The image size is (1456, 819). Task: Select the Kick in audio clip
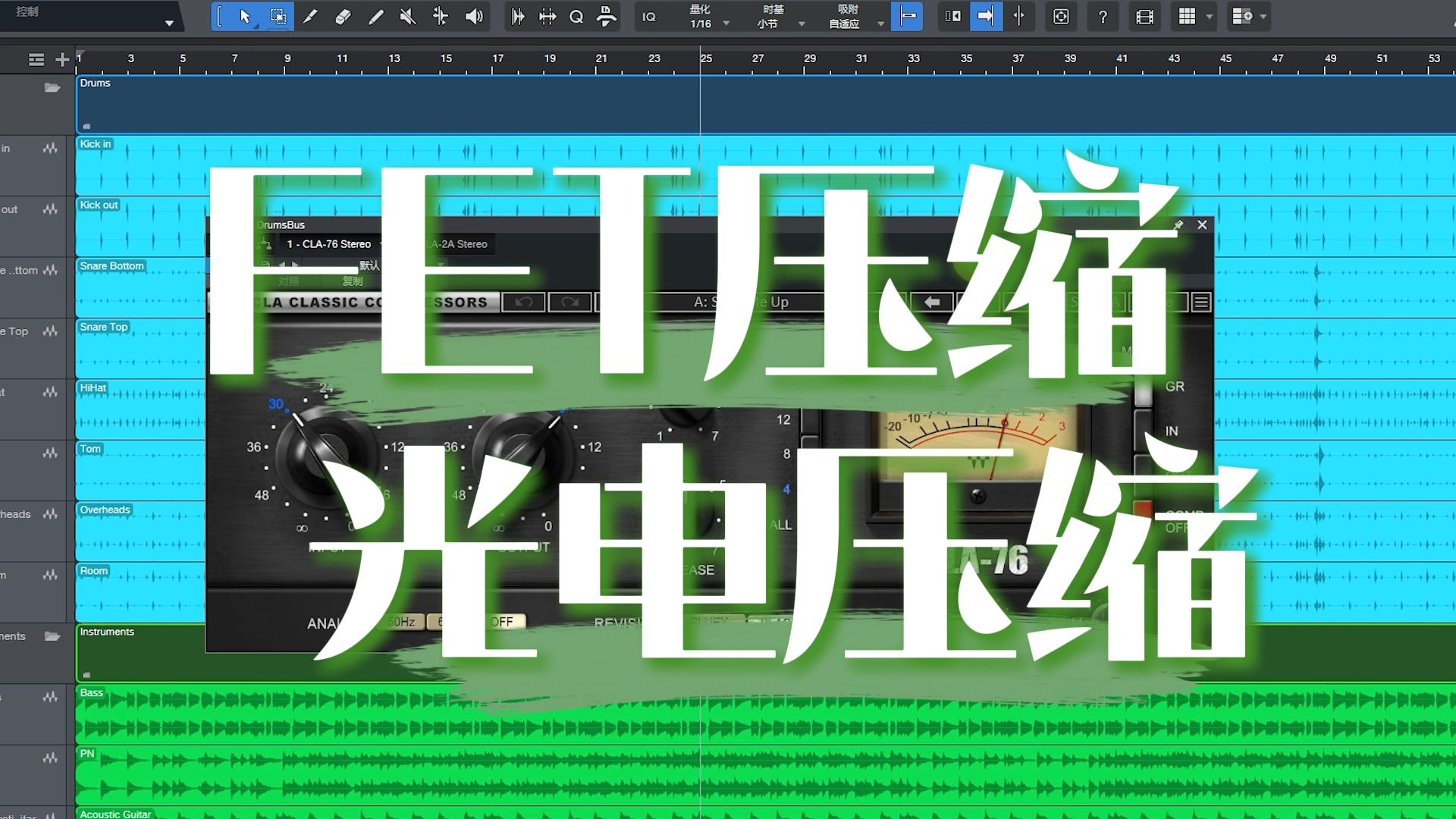tap(765, 165)
